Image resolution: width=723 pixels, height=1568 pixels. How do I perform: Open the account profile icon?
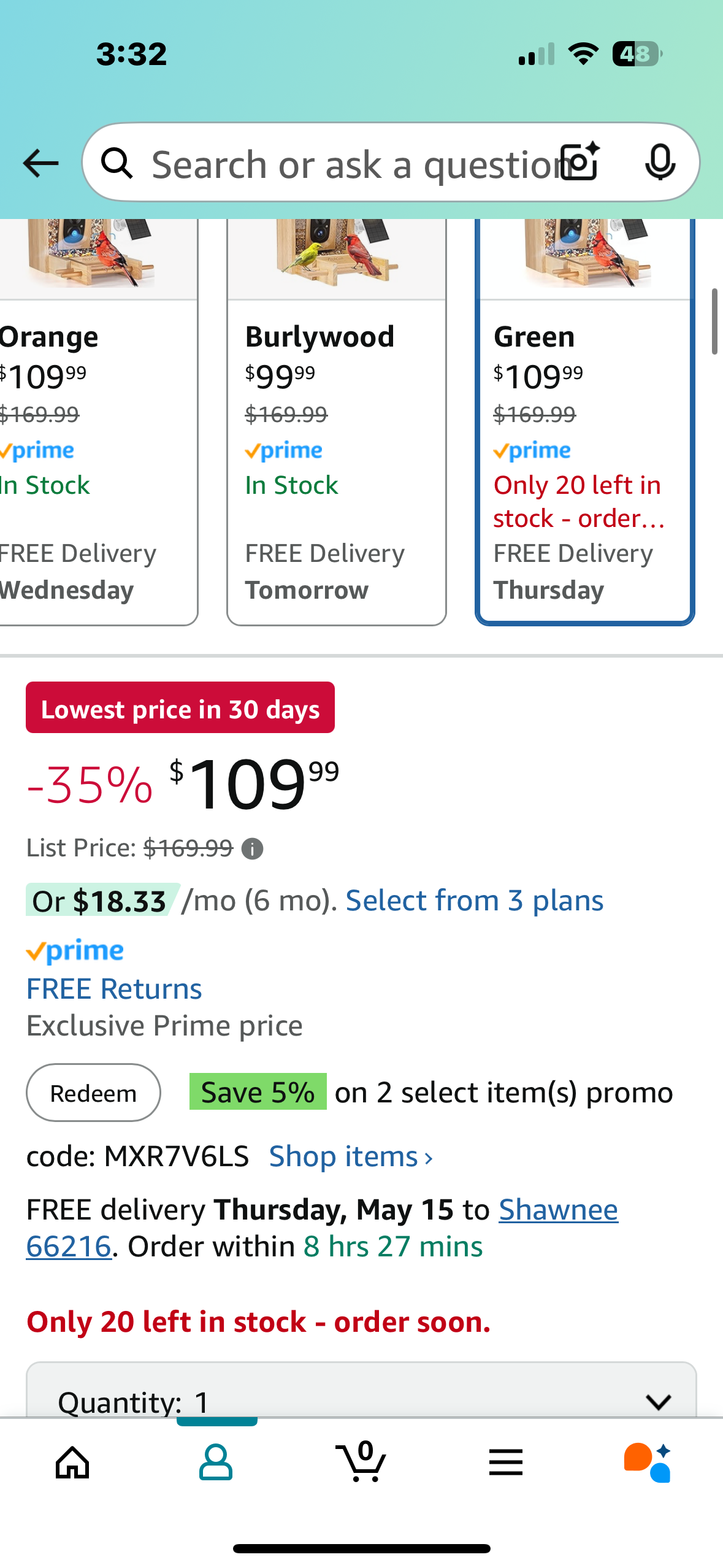pyautogui.click(x=216, y=1462)
